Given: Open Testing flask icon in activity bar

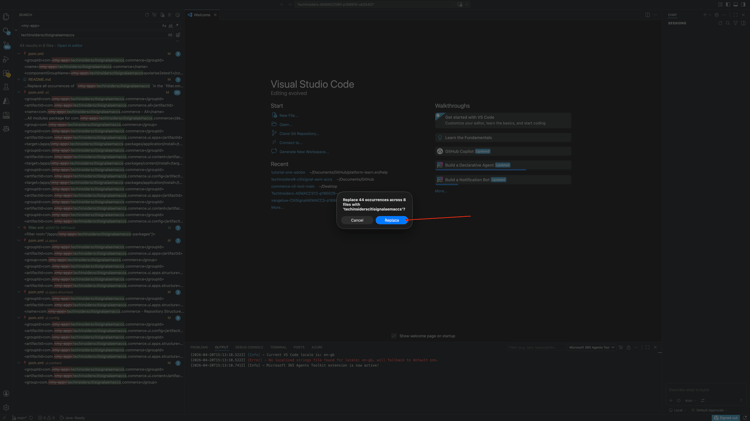Looking at the screenshot, I should 6,87.
